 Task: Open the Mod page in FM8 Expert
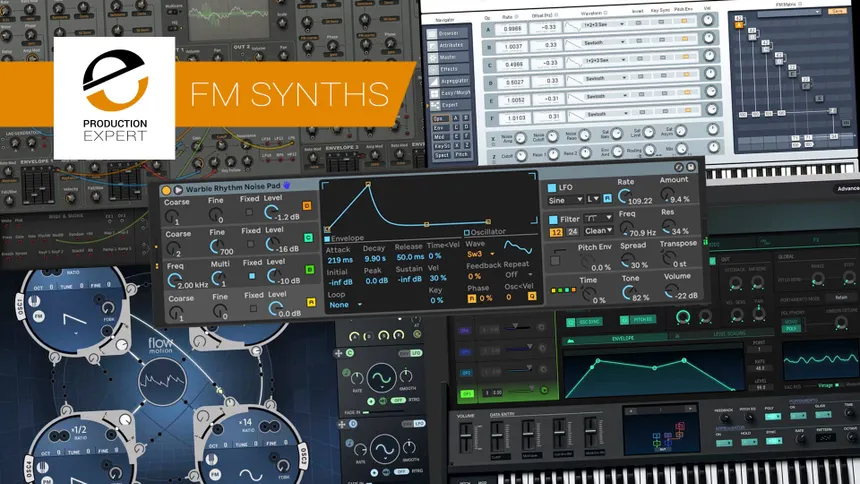click(x=440, y=137)
